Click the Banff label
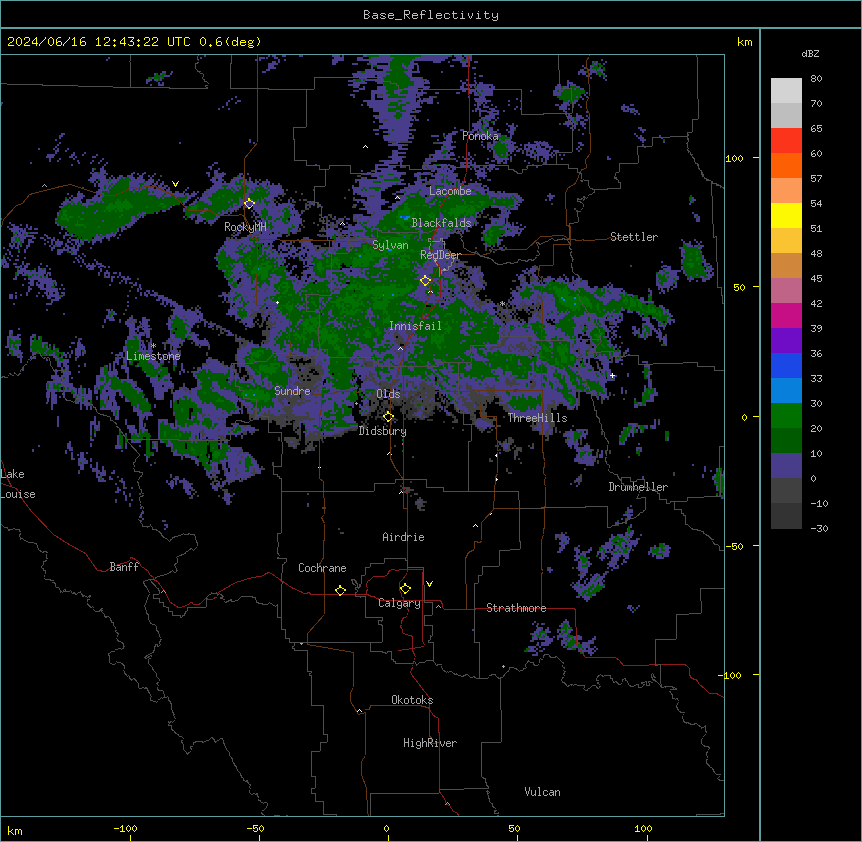This screenshot has width=862, height=842. (124, 567)
